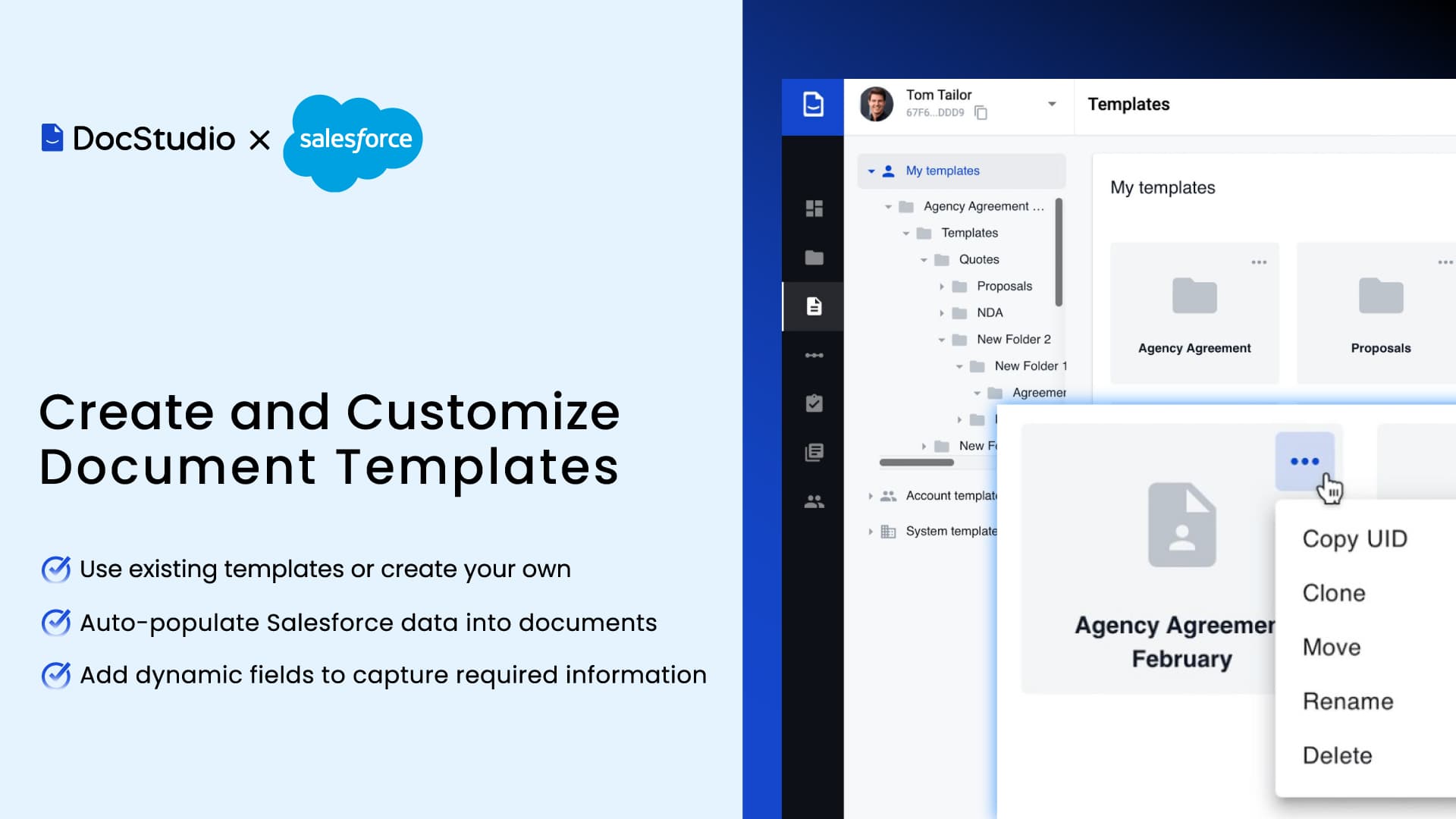Open the dashboard grid icon in sidebar
The width and height of the screenshot is (1456, 819).
[814, 209]
